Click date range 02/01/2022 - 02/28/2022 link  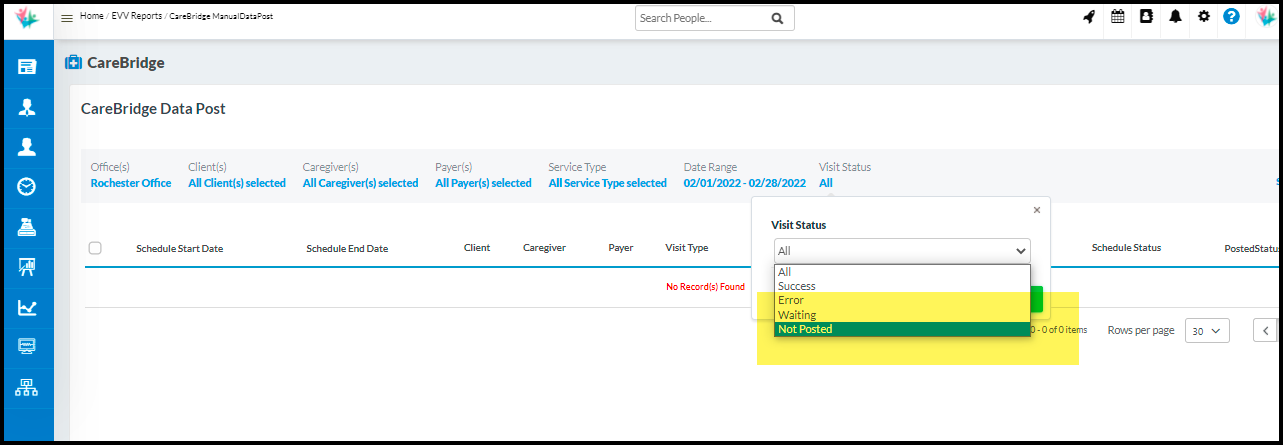click(x=744, y=183)
